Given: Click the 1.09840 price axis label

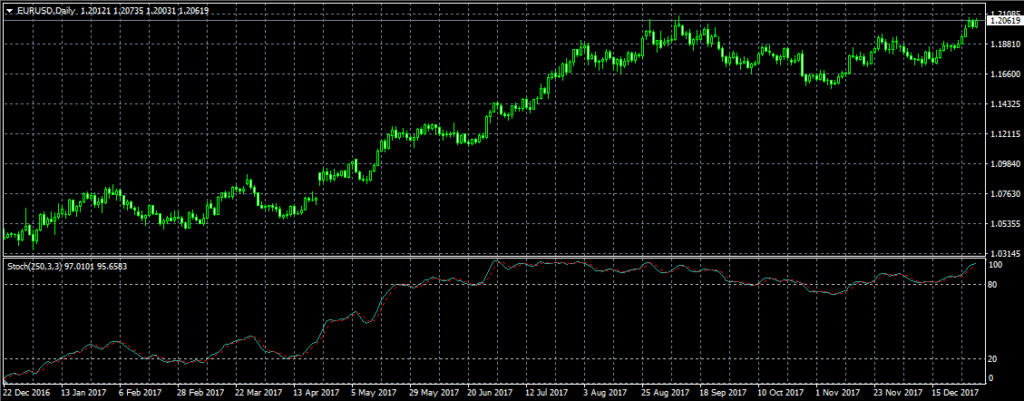Looking at the screenshot, I should (x=1002, y=164).
